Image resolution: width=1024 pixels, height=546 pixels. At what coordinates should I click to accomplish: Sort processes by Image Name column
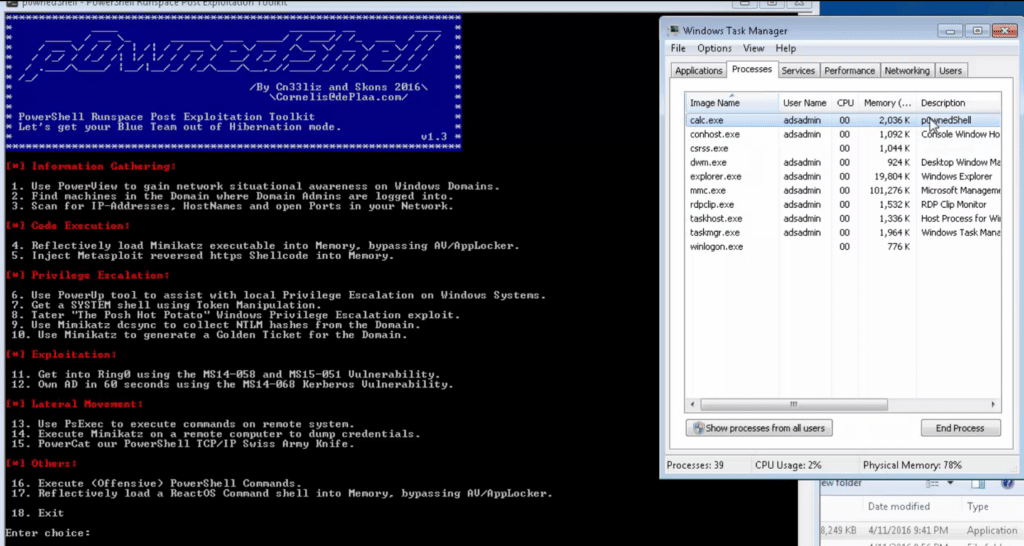tap(731, 103)
